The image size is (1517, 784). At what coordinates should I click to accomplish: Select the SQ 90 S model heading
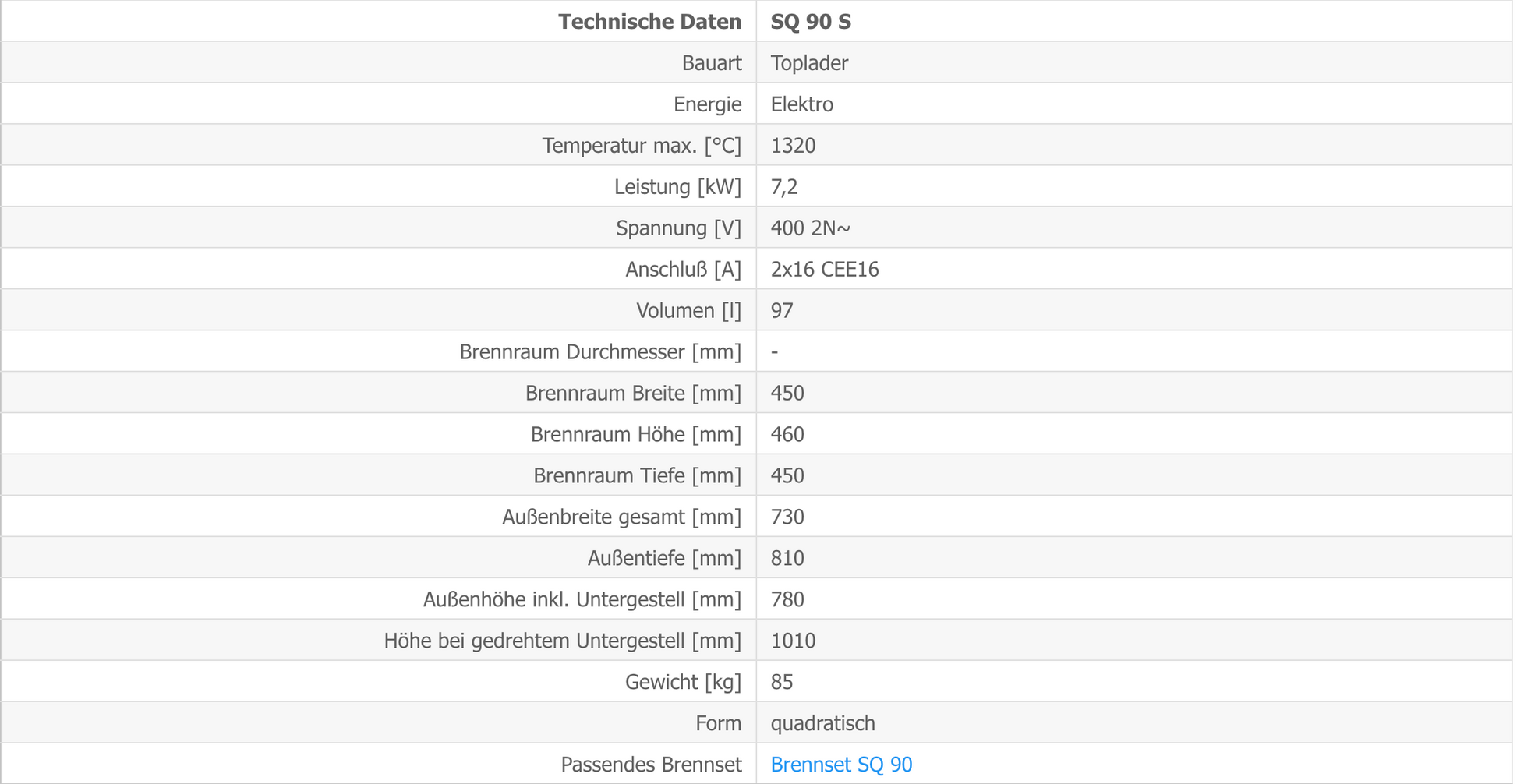[x=811, y=22]
